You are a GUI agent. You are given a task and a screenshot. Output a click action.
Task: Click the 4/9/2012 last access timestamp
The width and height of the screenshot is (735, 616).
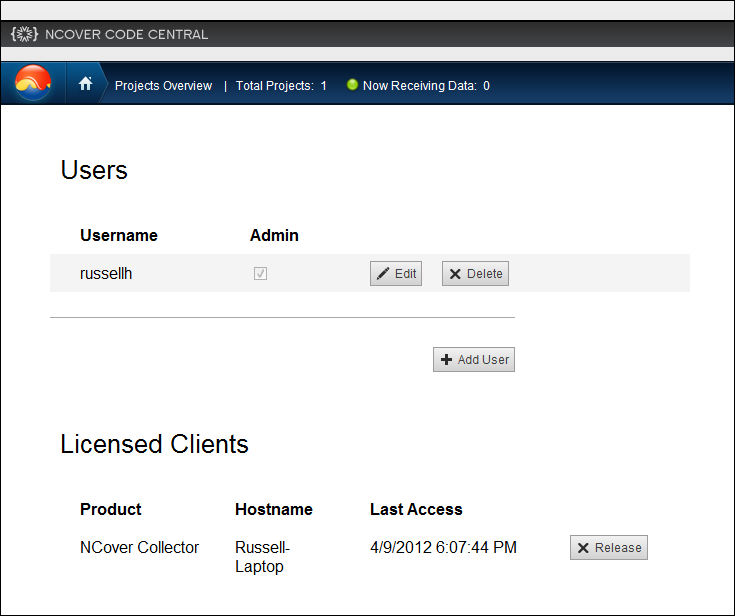(443, 547)
